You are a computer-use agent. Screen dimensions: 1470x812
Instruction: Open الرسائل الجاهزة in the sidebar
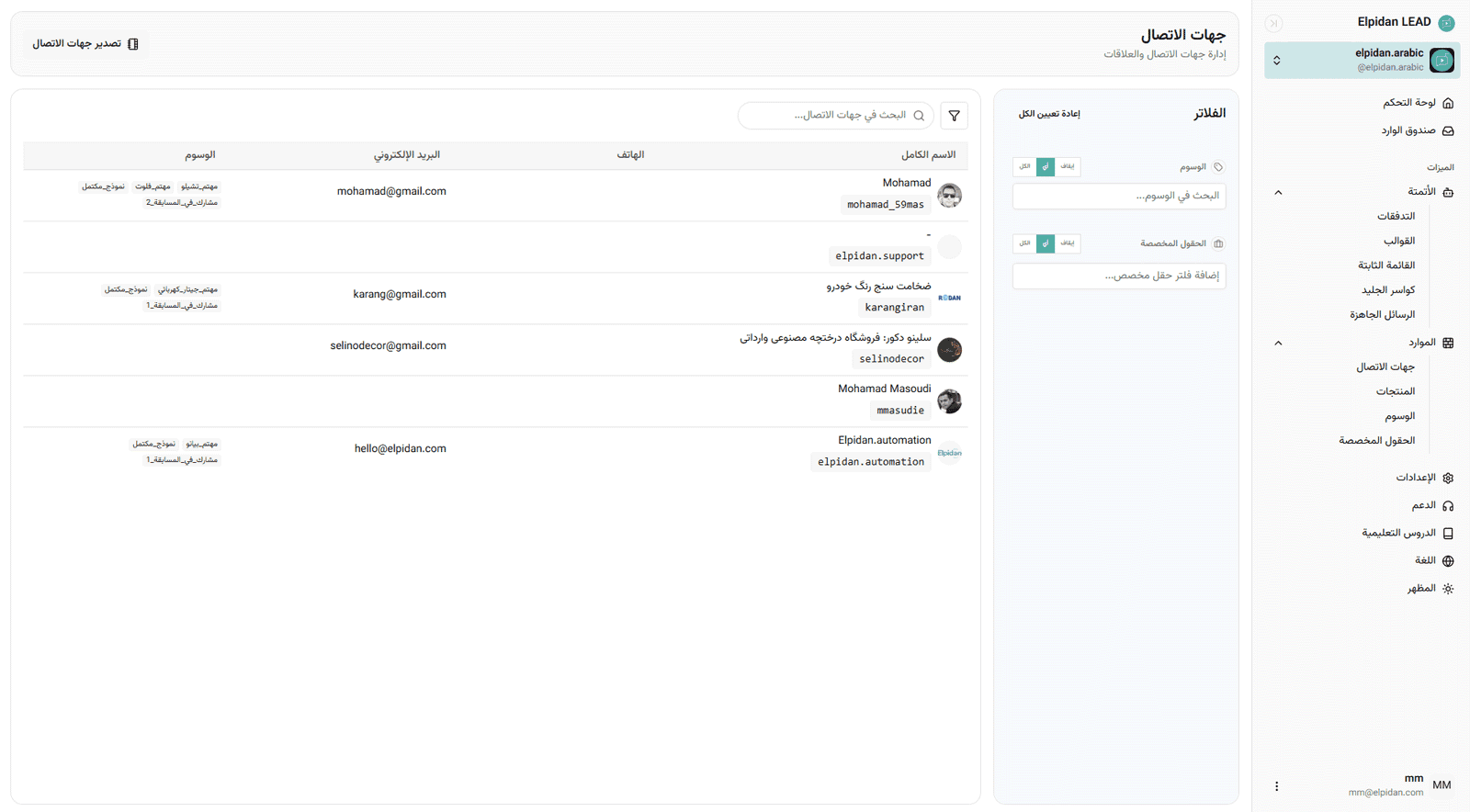click(1382, 315)
